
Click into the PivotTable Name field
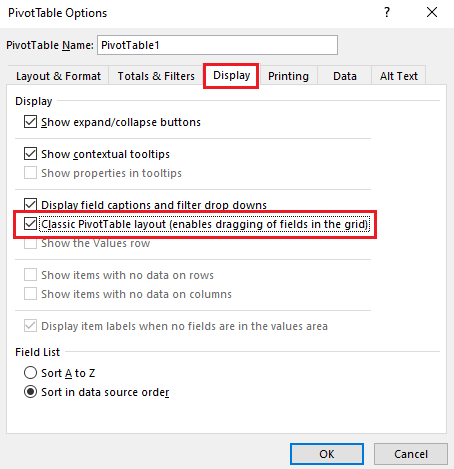[217, 45]
